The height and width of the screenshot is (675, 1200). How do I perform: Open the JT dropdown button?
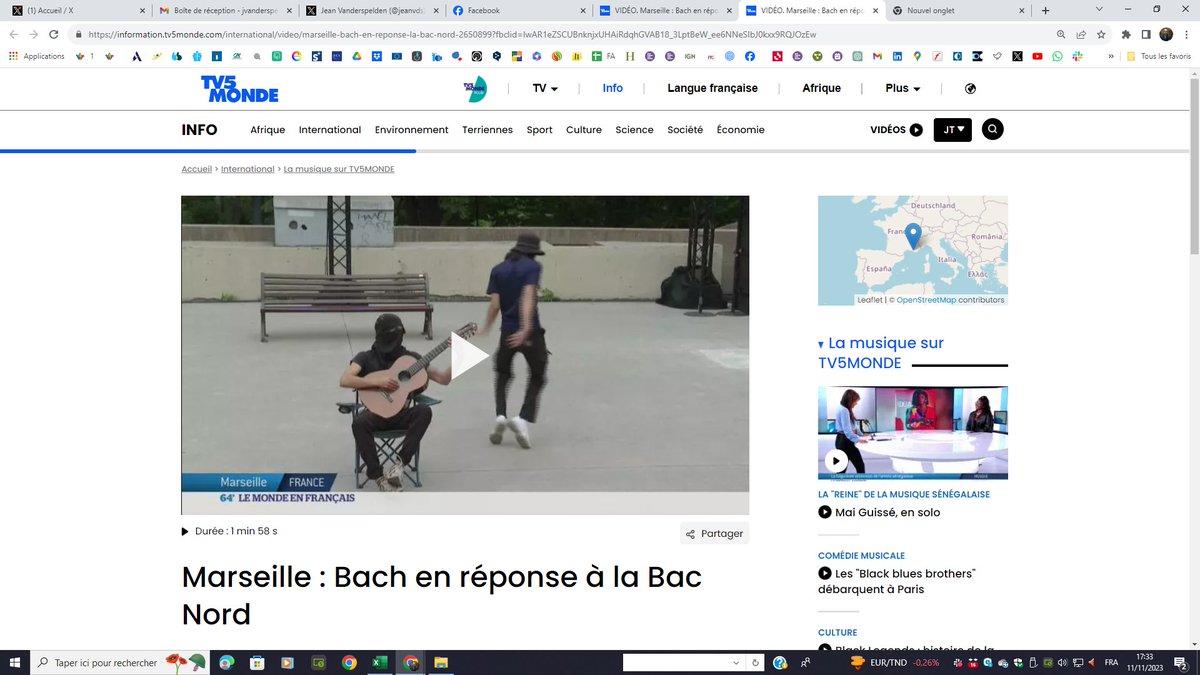pyautogui.click(x=952, y=130)
